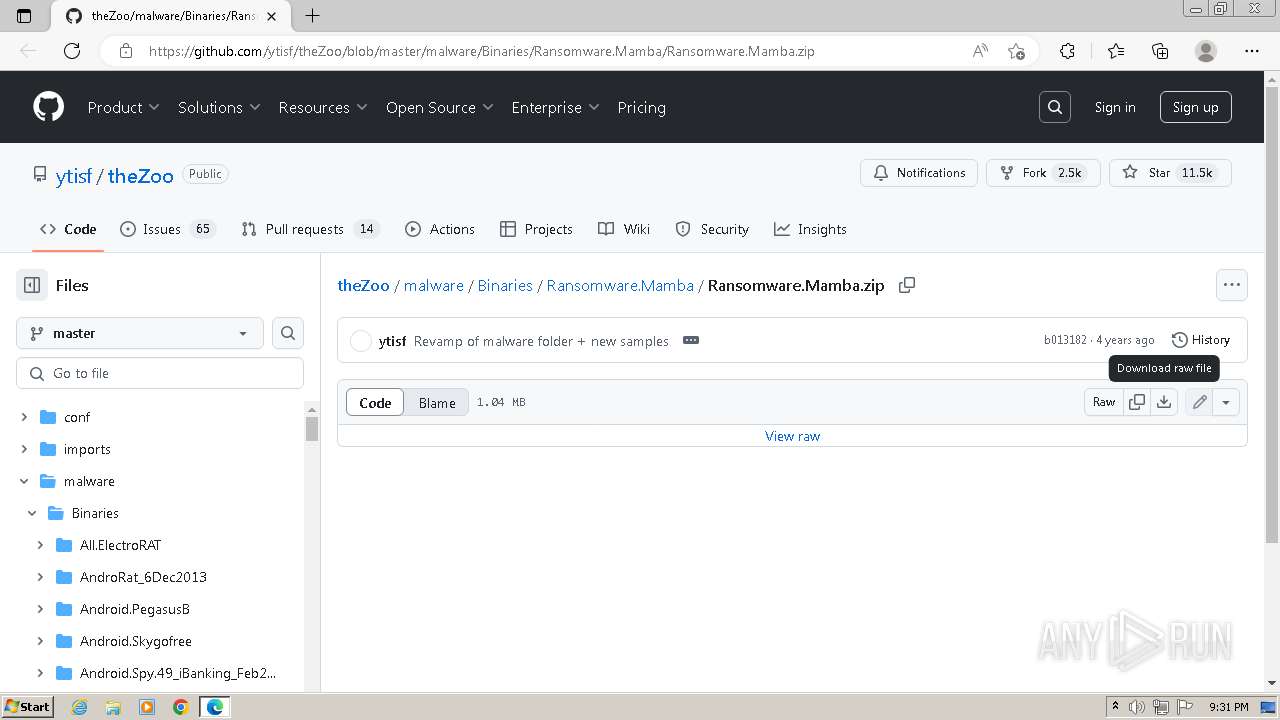Open the browser extensions icon
1280x720 pixels.
click(1067, 51)
